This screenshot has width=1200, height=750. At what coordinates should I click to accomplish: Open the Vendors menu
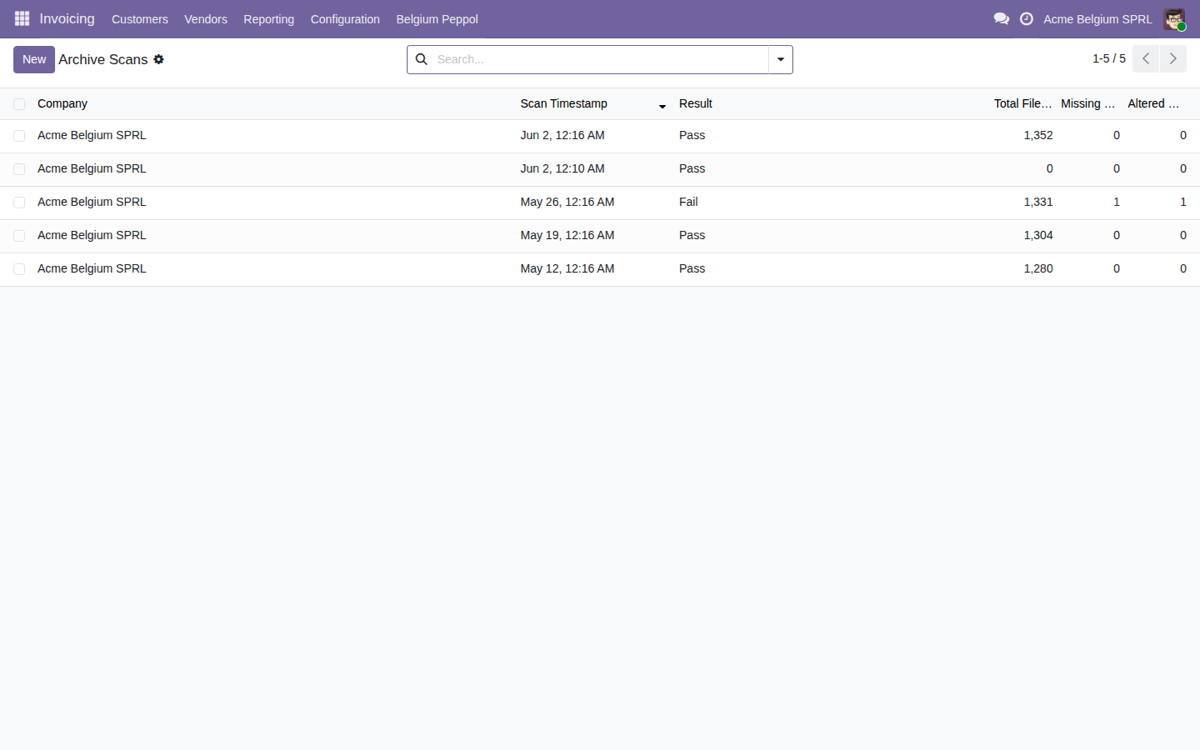point(206,19)
